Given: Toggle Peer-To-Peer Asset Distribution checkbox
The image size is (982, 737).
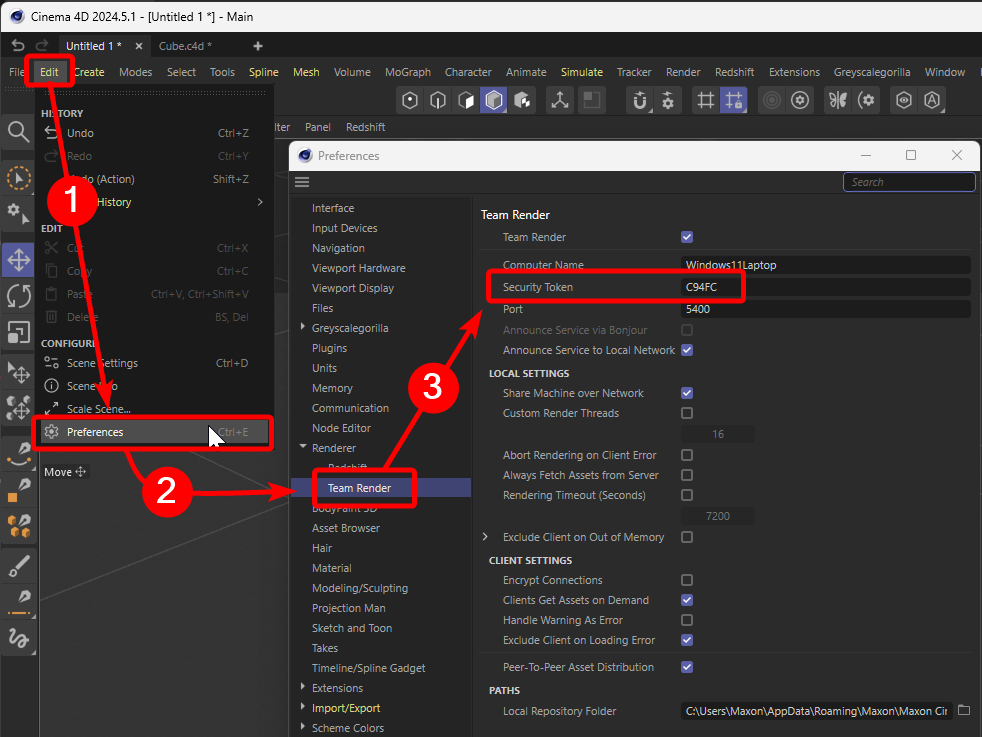Looking at the screenshot, I should 687,667.
